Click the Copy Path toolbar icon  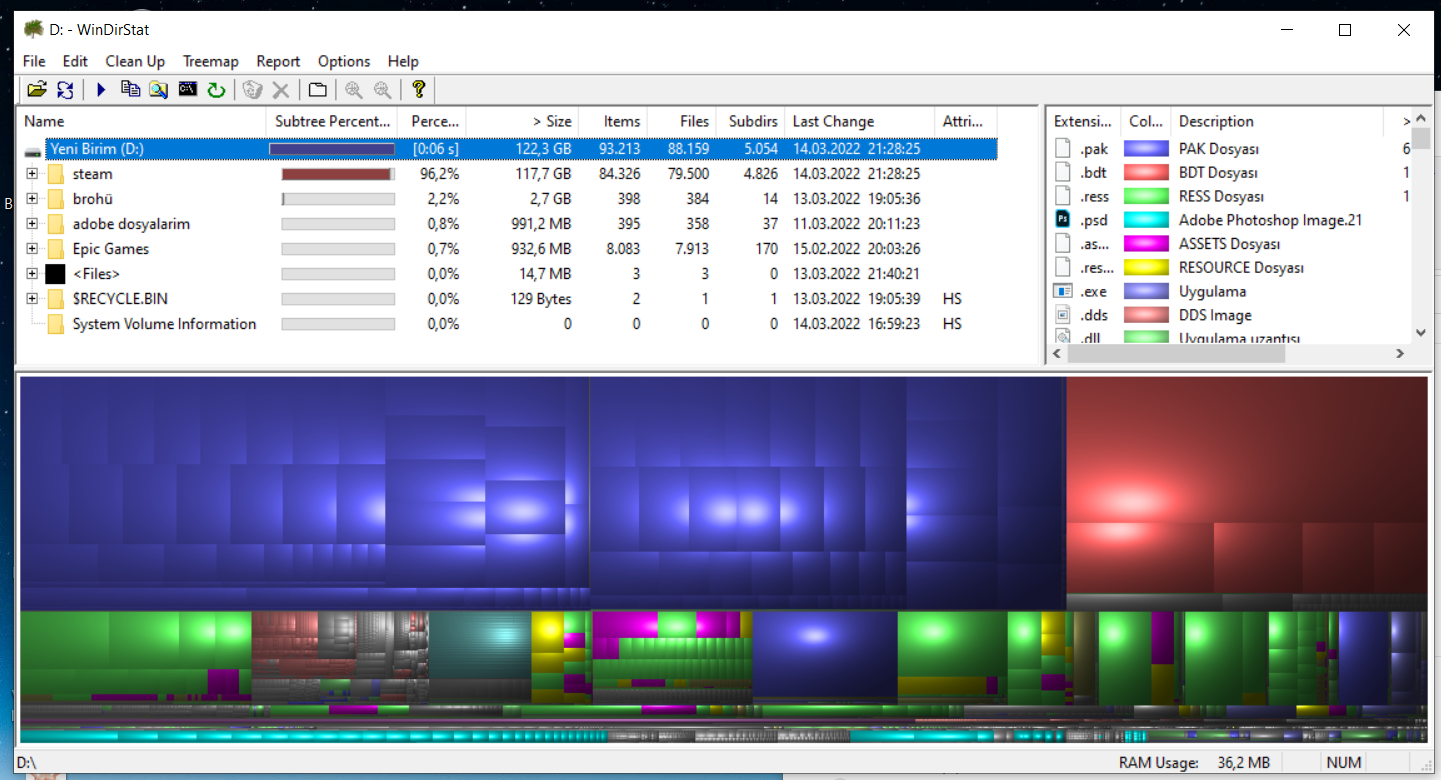pos(130,90)
